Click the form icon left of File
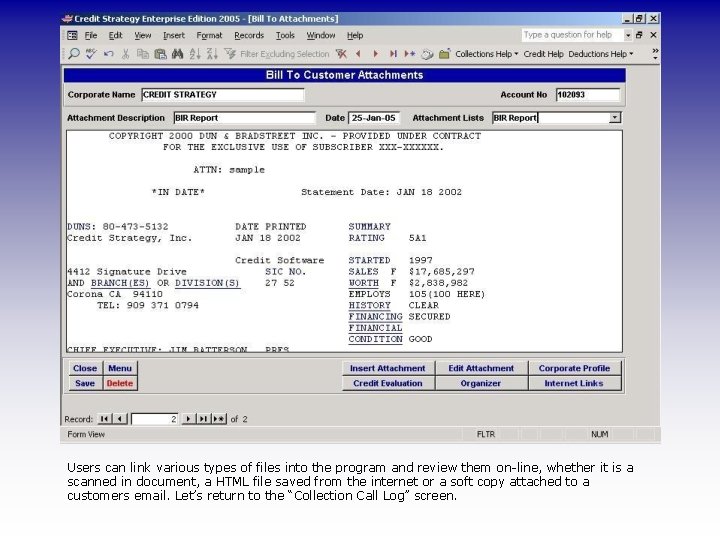The height and width of the screenshot is (540, 720). (x=73, y=35)
